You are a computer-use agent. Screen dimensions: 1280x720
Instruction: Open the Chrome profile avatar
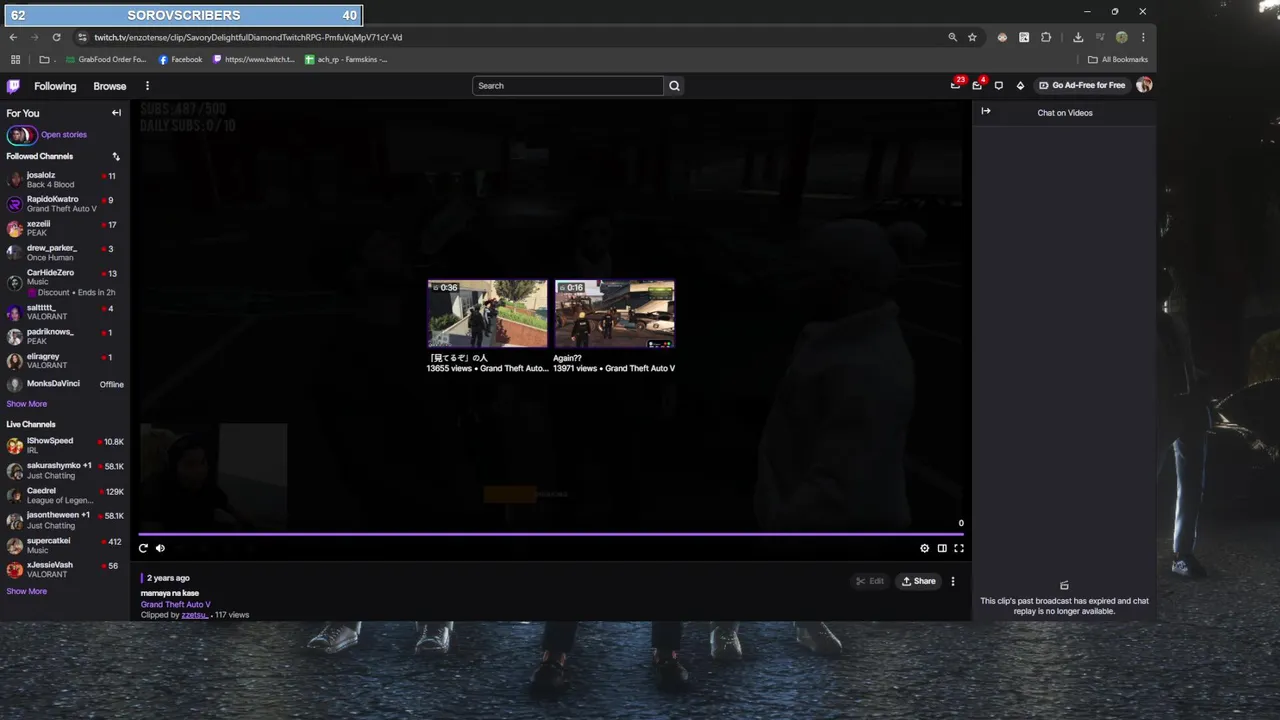point(1121,37)
